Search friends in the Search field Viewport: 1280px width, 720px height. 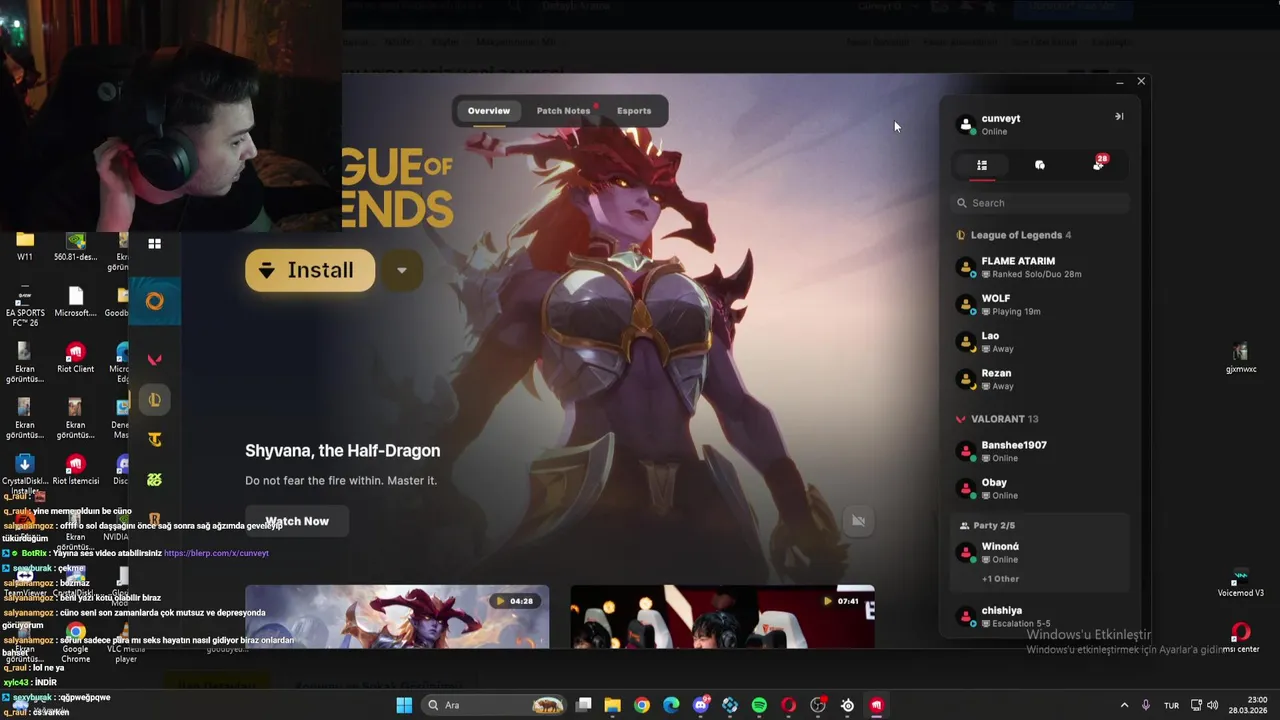[1040, 203]
